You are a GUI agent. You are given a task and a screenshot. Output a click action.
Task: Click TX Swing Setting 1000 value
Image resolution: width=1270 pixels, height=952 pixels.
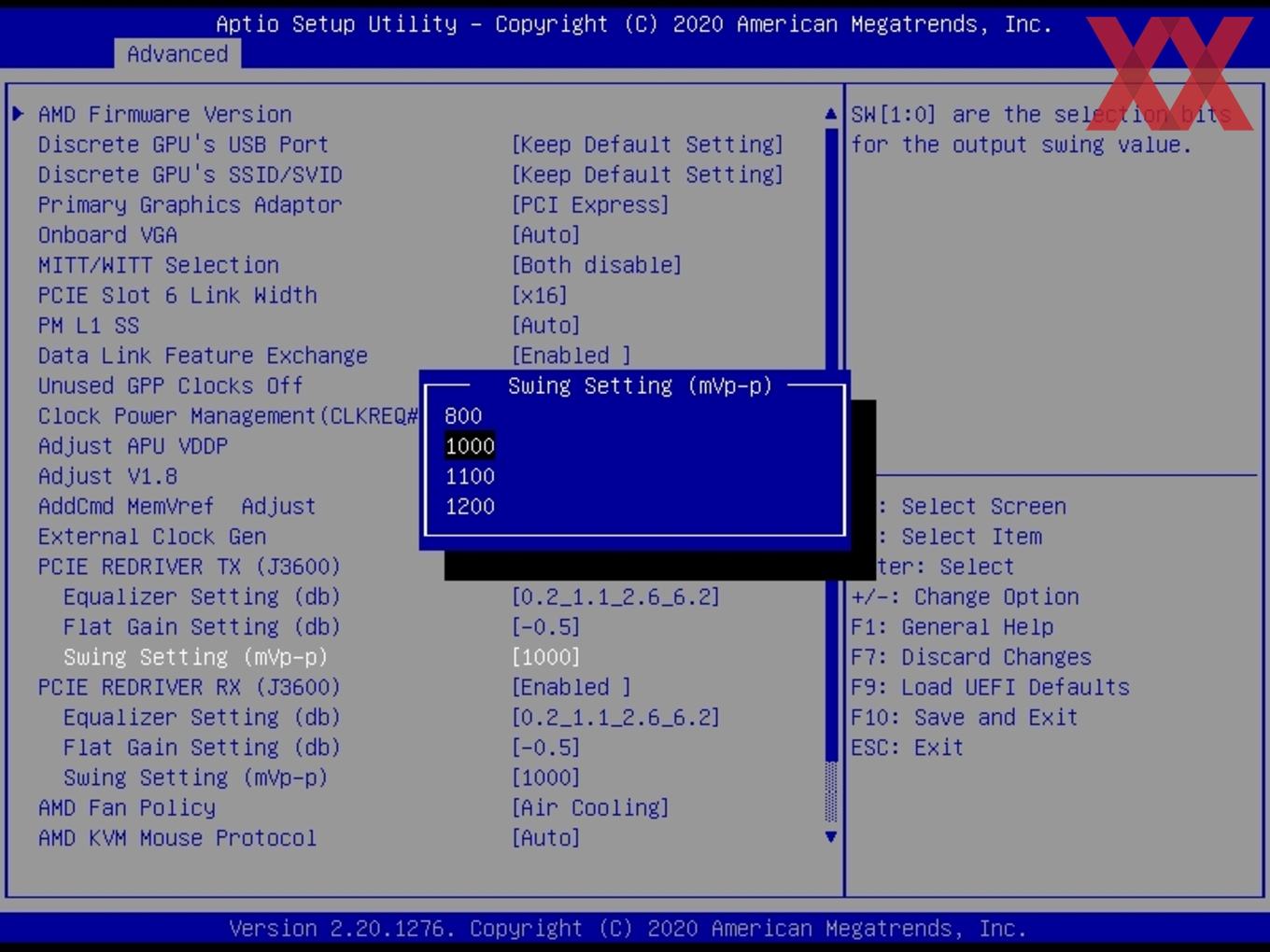click(x=546, y=657)
